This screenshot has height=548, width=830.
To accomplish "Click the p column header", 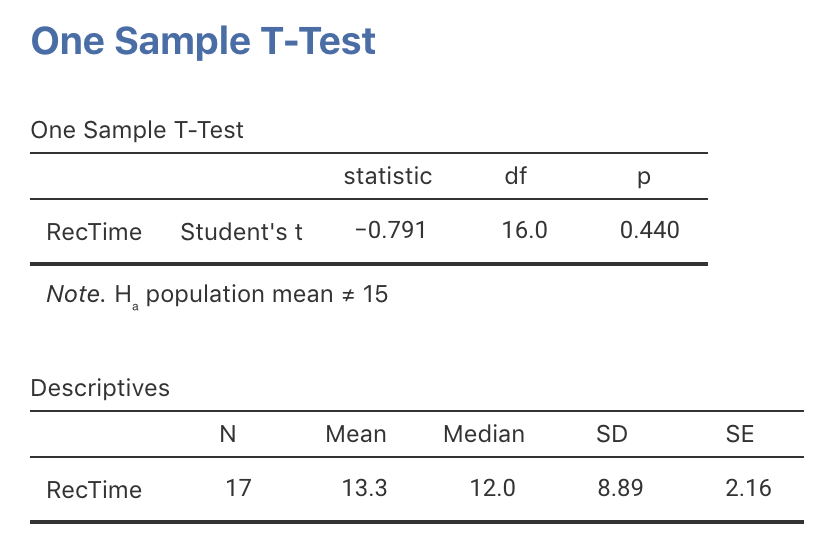I will [644, 177].
